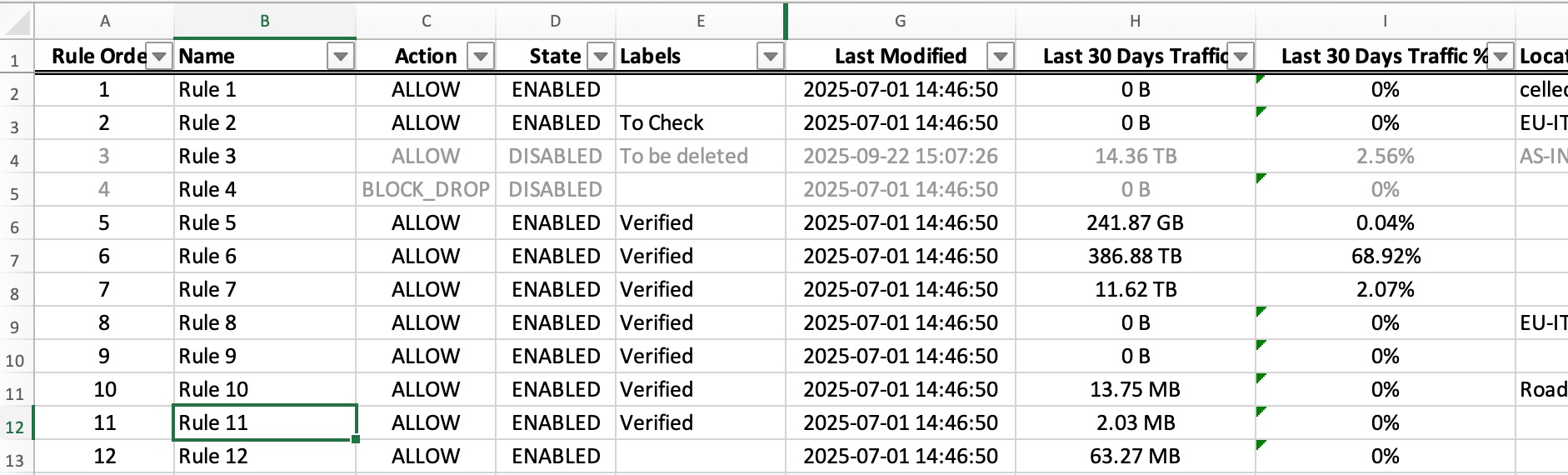The image size is (1568, 475).
Task: Click the Rule 6 name cell
Action: click(263, 256)
